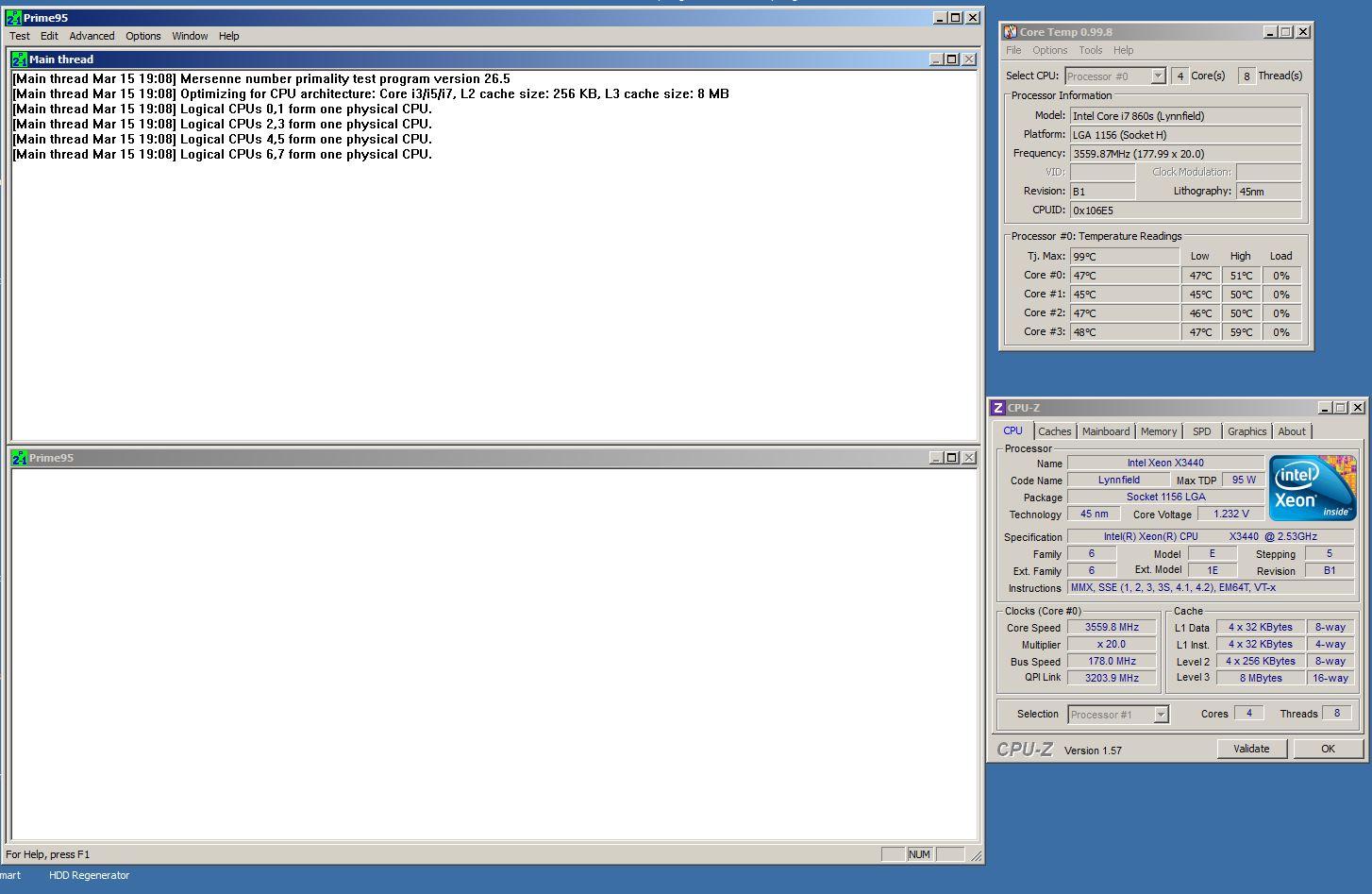Click the CPUID 0x106E5 field

pyautogui.click(x=1185, y=211)
